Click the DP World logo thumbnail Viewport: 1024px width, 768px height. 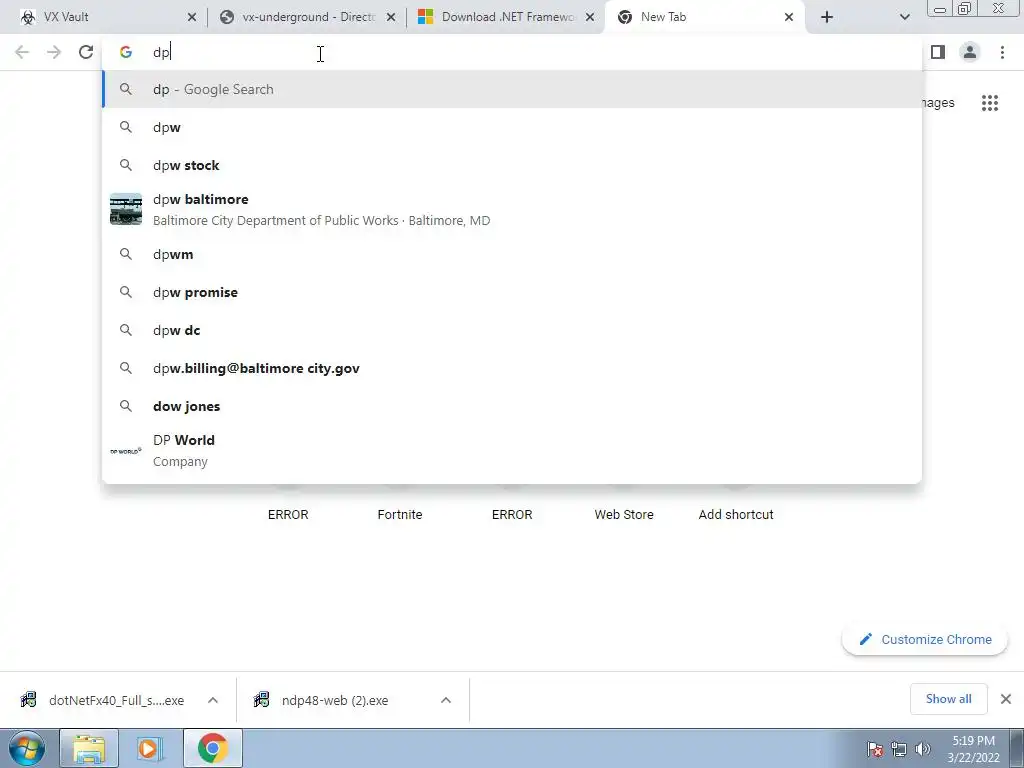coord(126,451)
